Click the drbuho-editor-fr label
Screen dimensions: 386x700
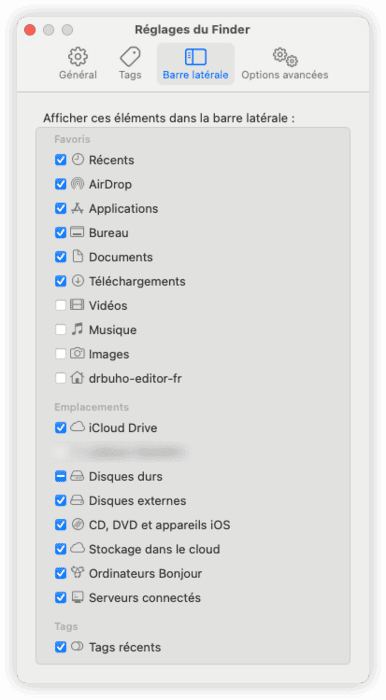(135, 378)
